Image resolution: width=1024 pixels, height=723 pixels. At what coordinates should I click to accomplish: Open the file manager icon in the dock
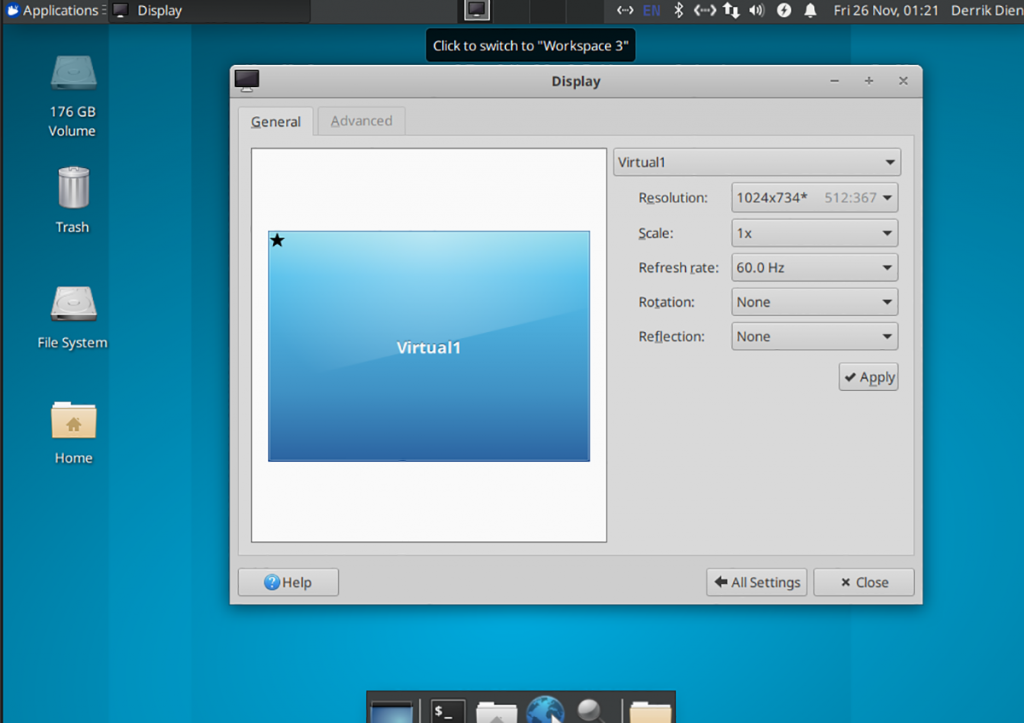pyautogui.click(x=495, y=710)
